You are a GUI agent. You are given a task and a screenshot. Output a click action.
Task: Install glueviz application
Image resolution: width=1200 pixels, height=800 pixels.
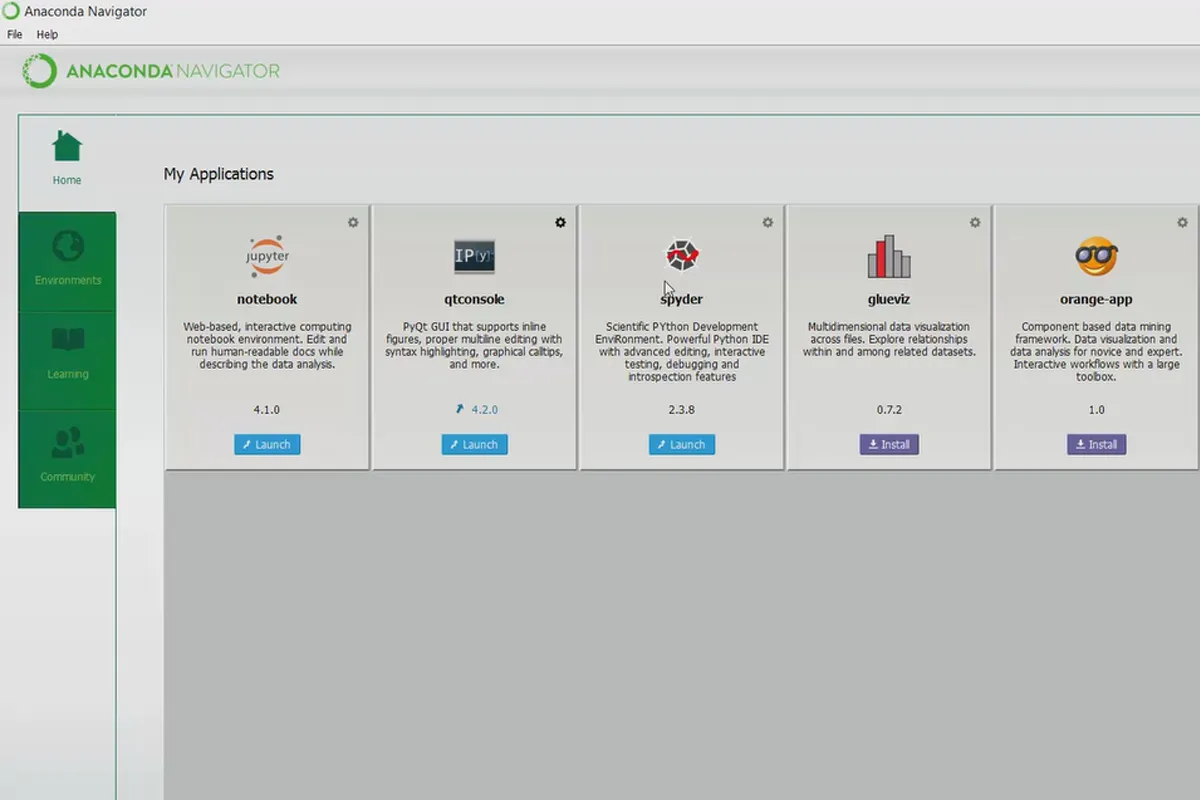(x=889, y=444)
